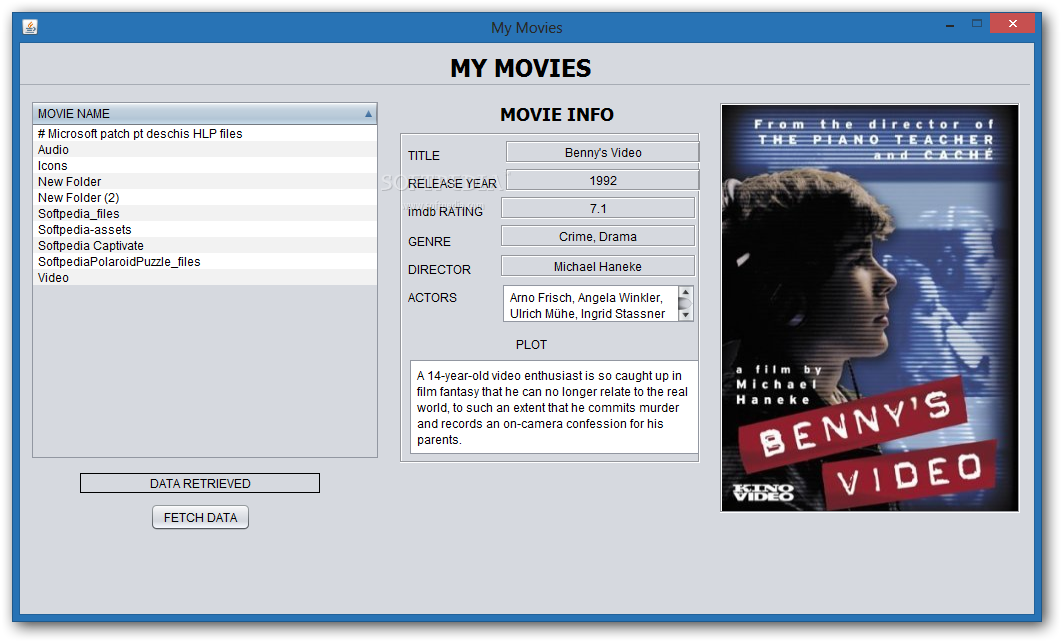Screen dimensions: 1062x642
Task: Click the plot description text area
Action: 554,407
